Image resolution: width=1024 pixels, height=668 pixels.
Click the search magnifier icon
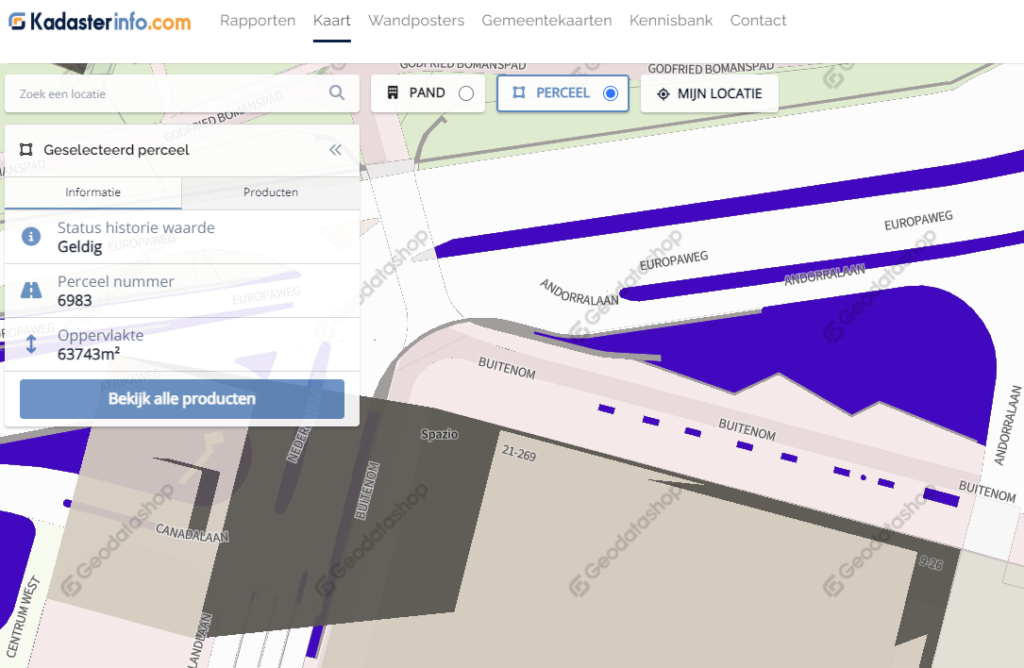pyautogui.click(x=337, y=93)
